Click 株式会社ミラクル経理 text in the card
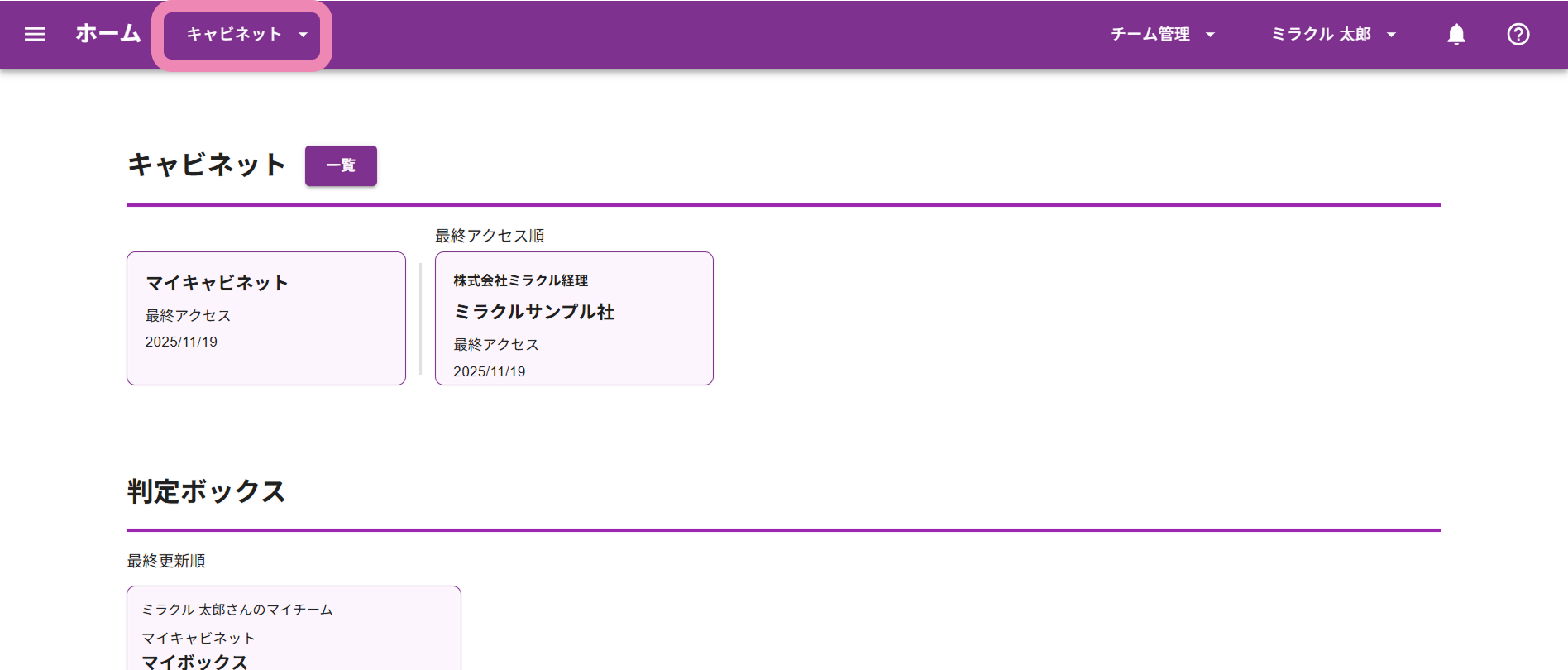The height and width of the screenshot is (670, 1568). point(520,280)
